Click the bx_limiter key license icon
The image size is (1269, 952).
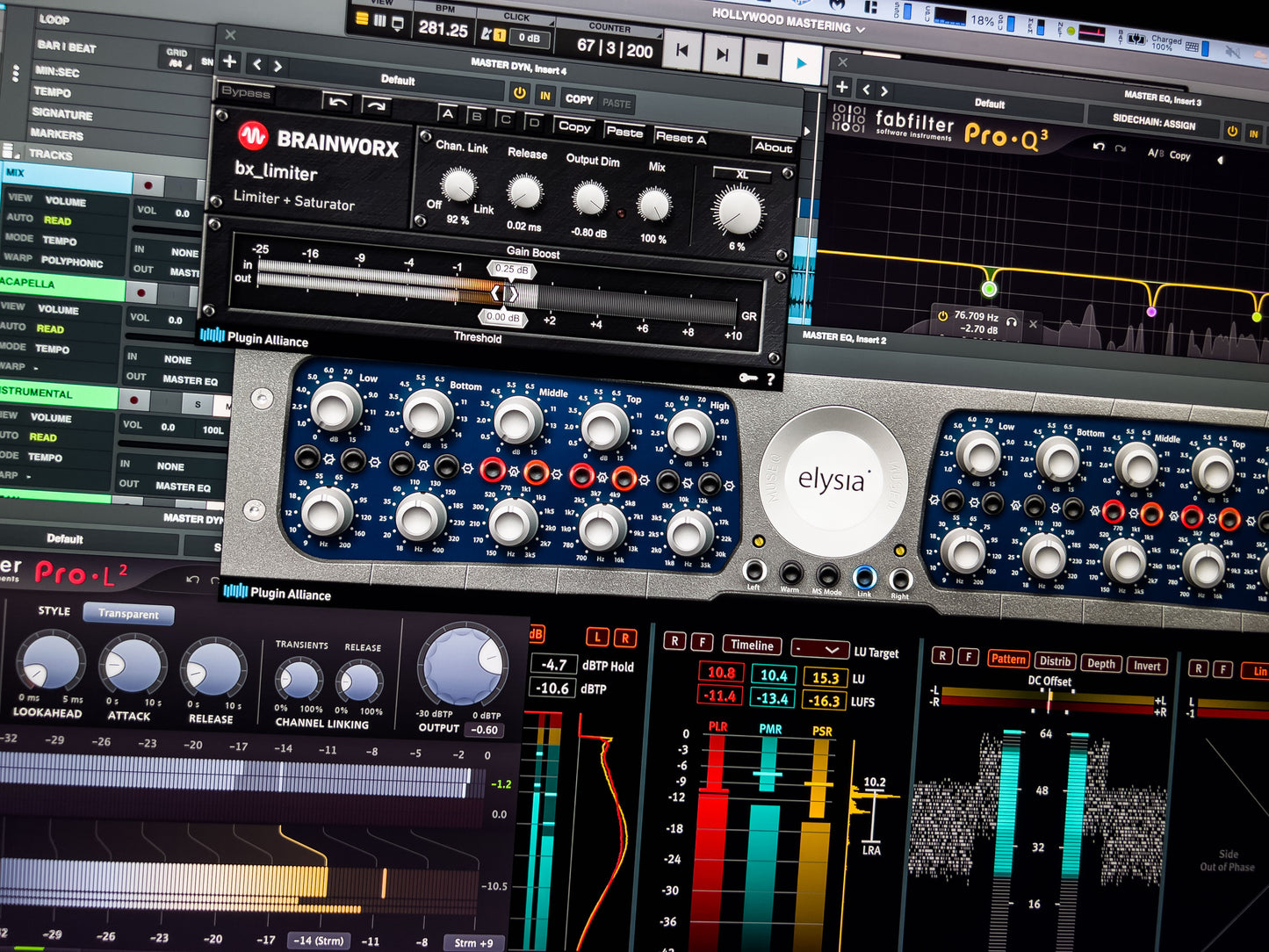[747, 377]
